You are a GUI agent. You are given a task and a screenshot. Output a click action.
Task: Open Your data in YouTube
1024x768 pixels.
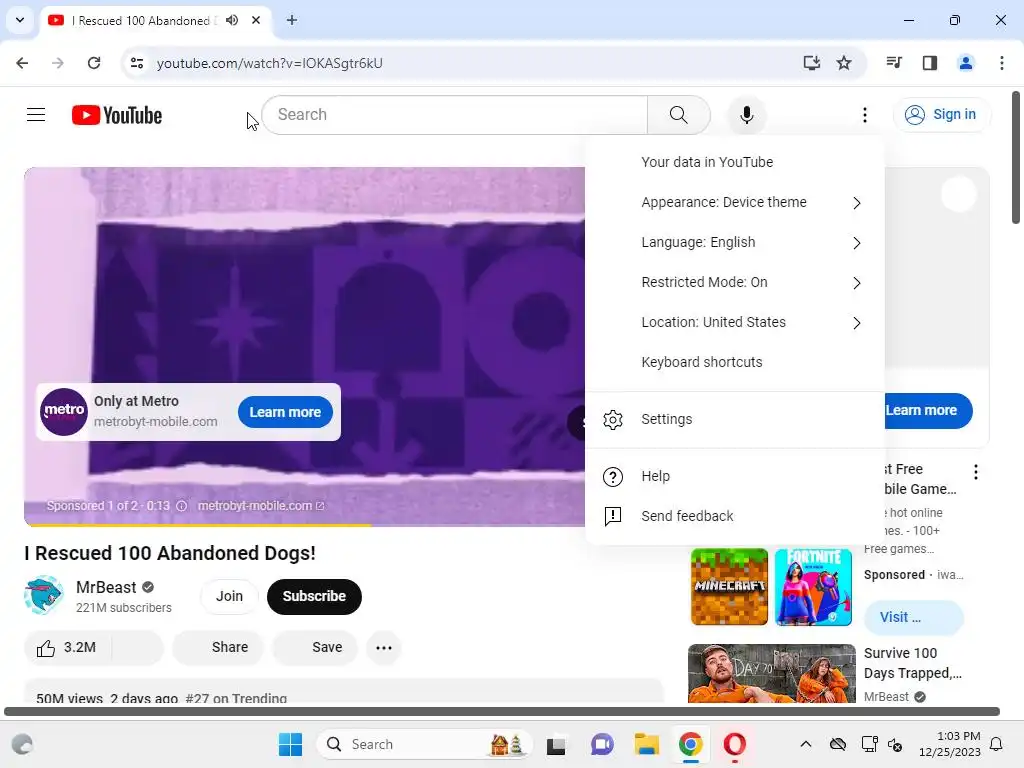pyautogui.click(x=735, y=162)
